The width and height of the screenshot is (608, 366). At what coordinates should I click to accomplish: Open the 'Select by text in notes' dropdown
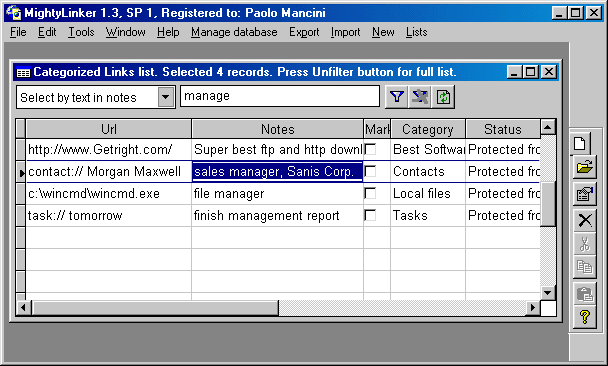[166, 97]
